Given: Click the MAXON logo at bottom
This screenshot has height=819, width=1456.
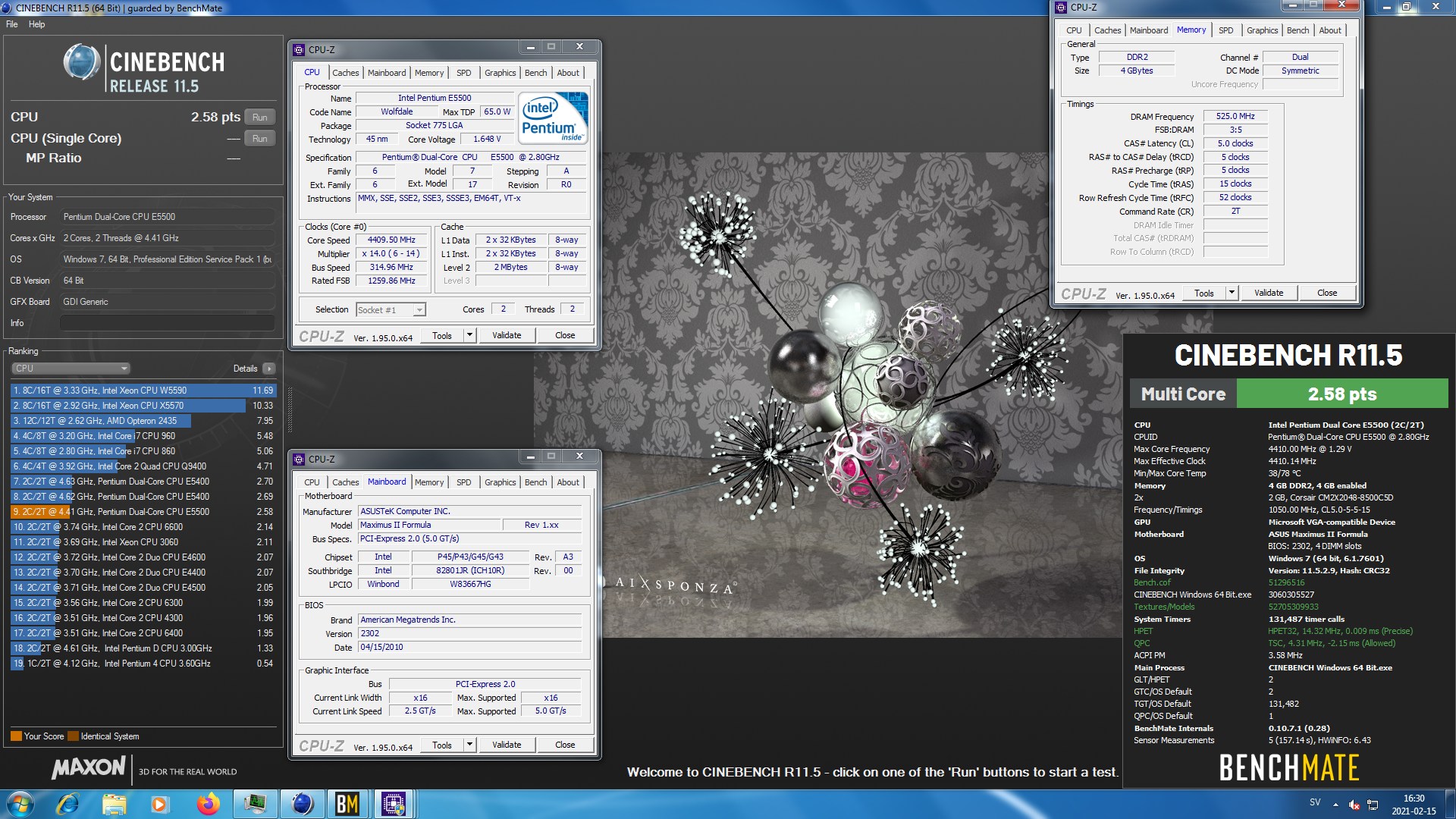Looking at the screenshot, I should 88,767.
